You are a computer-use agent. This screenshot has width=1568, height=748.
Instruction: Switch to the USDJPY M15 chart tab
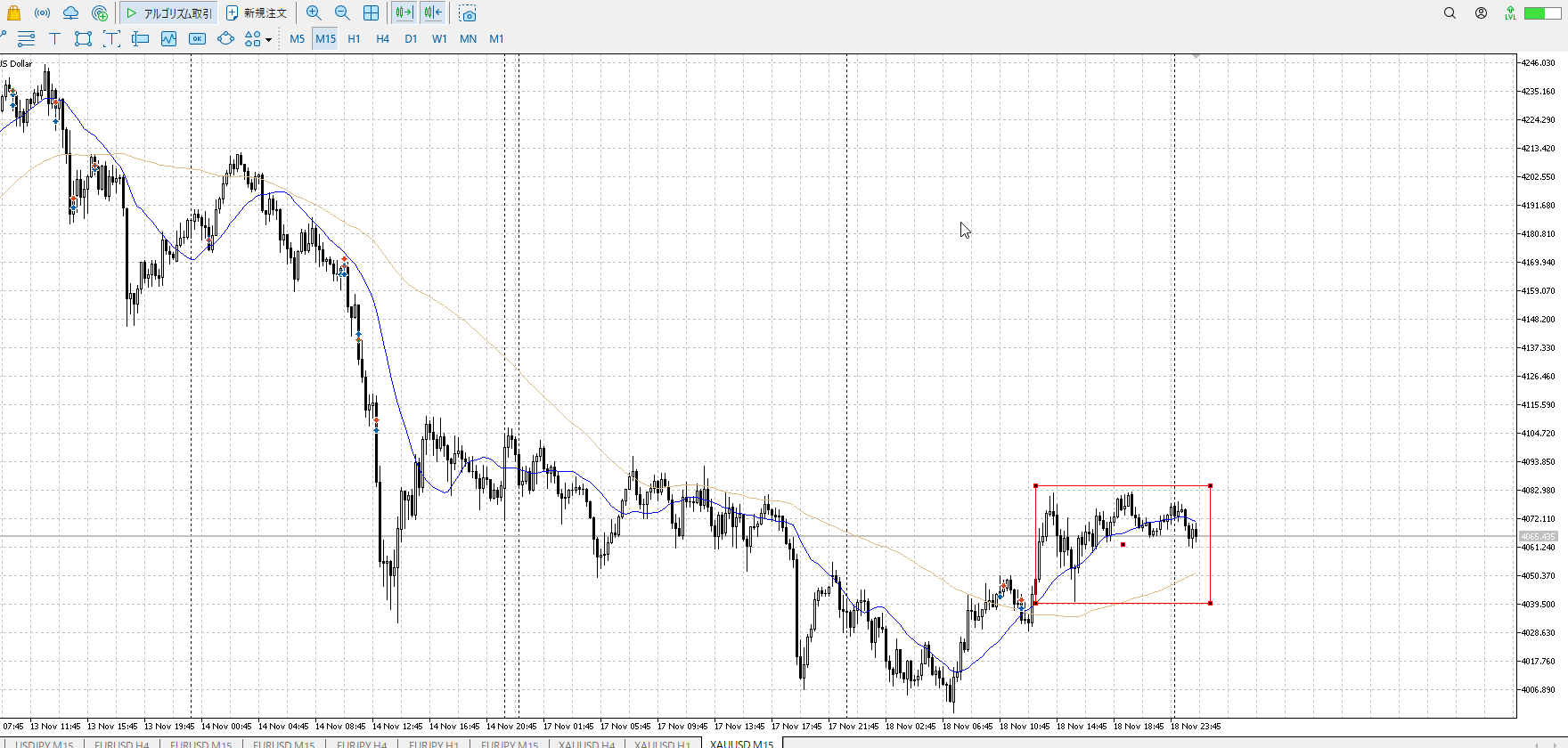click(x=45, y=744)
